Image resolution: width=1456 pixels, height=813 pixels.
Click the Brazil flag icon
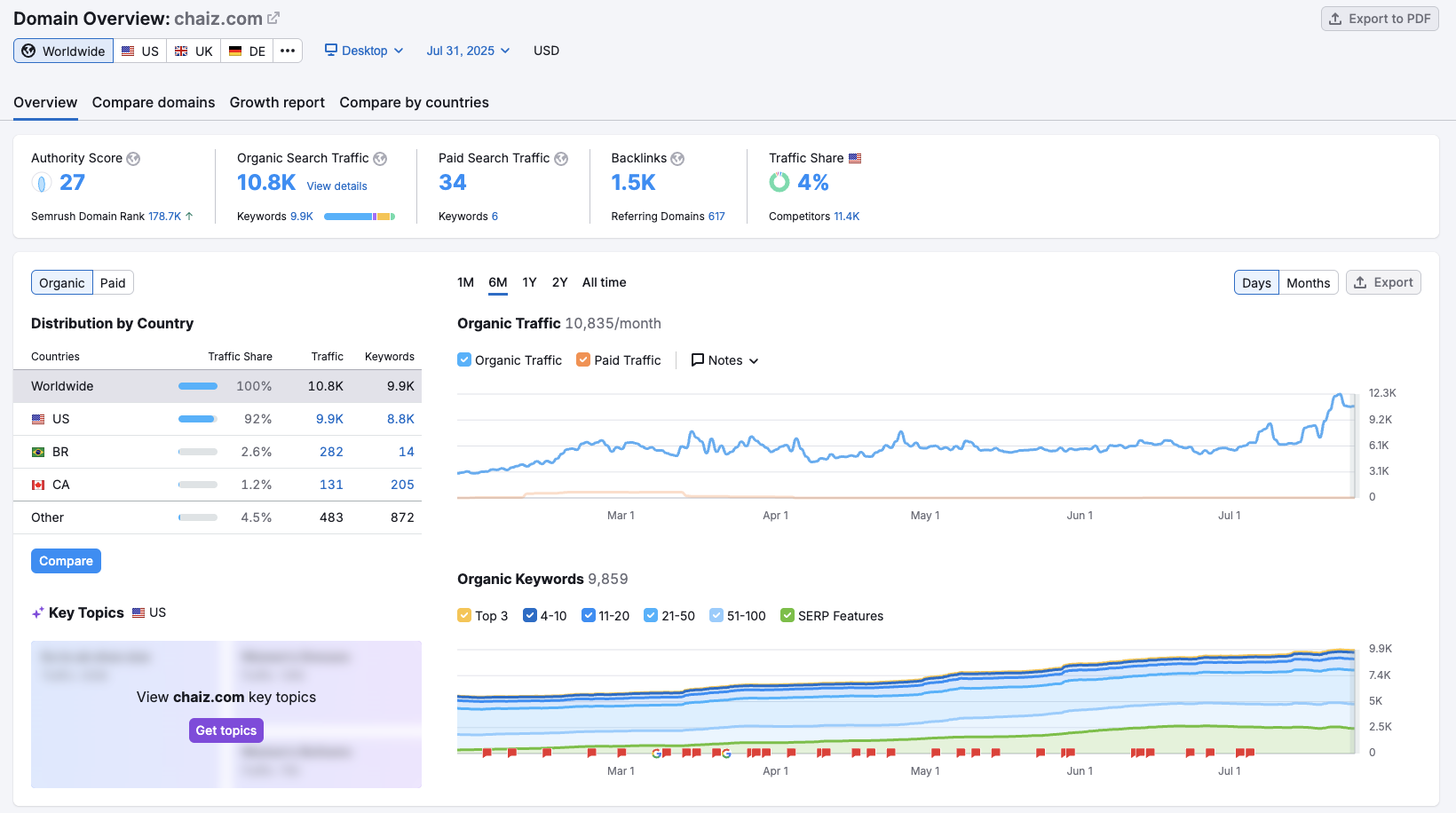38,452
